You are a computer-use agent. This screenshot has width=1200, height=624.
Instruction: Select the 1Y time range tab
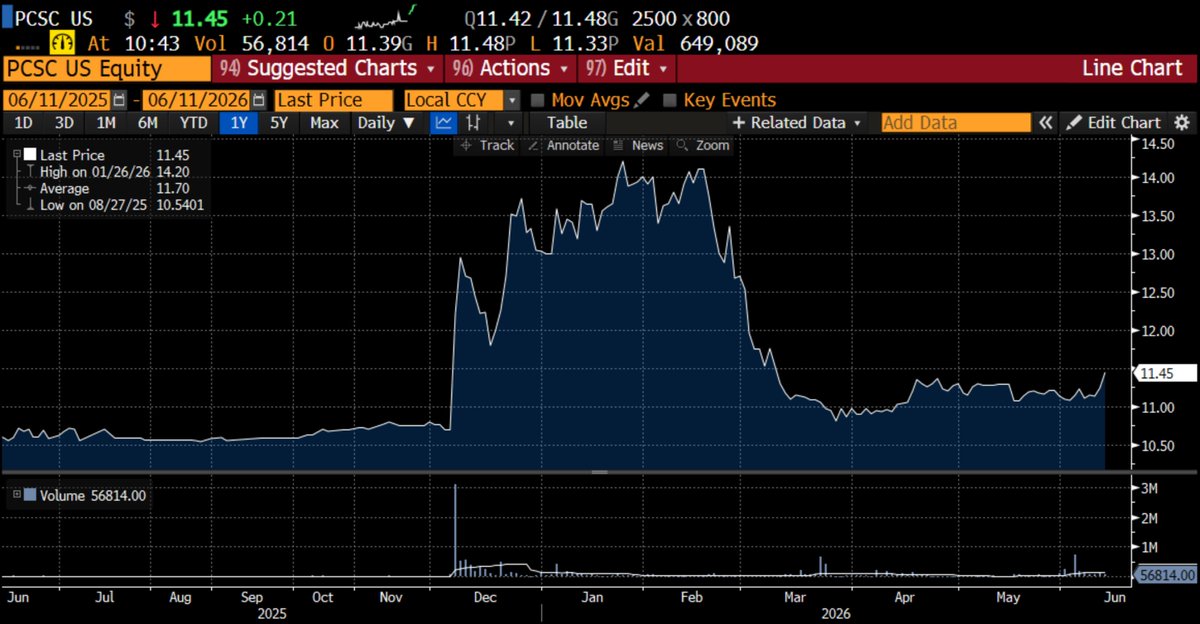pyautogui.click(x=239, y=123)
